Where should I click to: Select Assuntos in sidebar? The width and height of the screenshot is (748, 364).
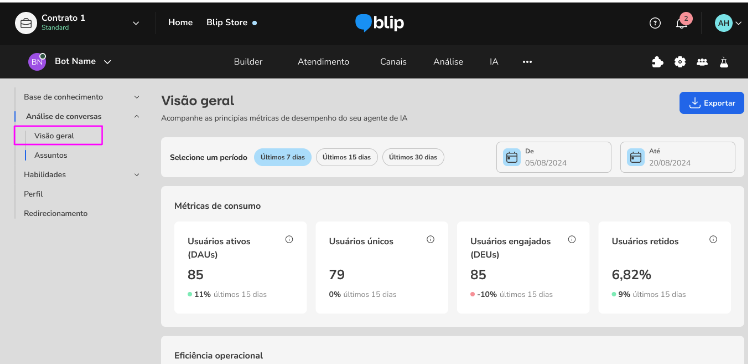tap(51, 155)
